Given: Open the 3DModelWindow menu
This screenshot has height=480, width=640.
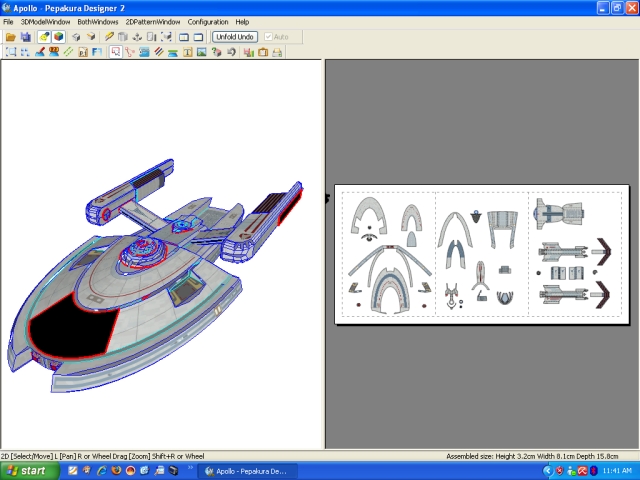Looking at the screenshot, I should (45, 22).
